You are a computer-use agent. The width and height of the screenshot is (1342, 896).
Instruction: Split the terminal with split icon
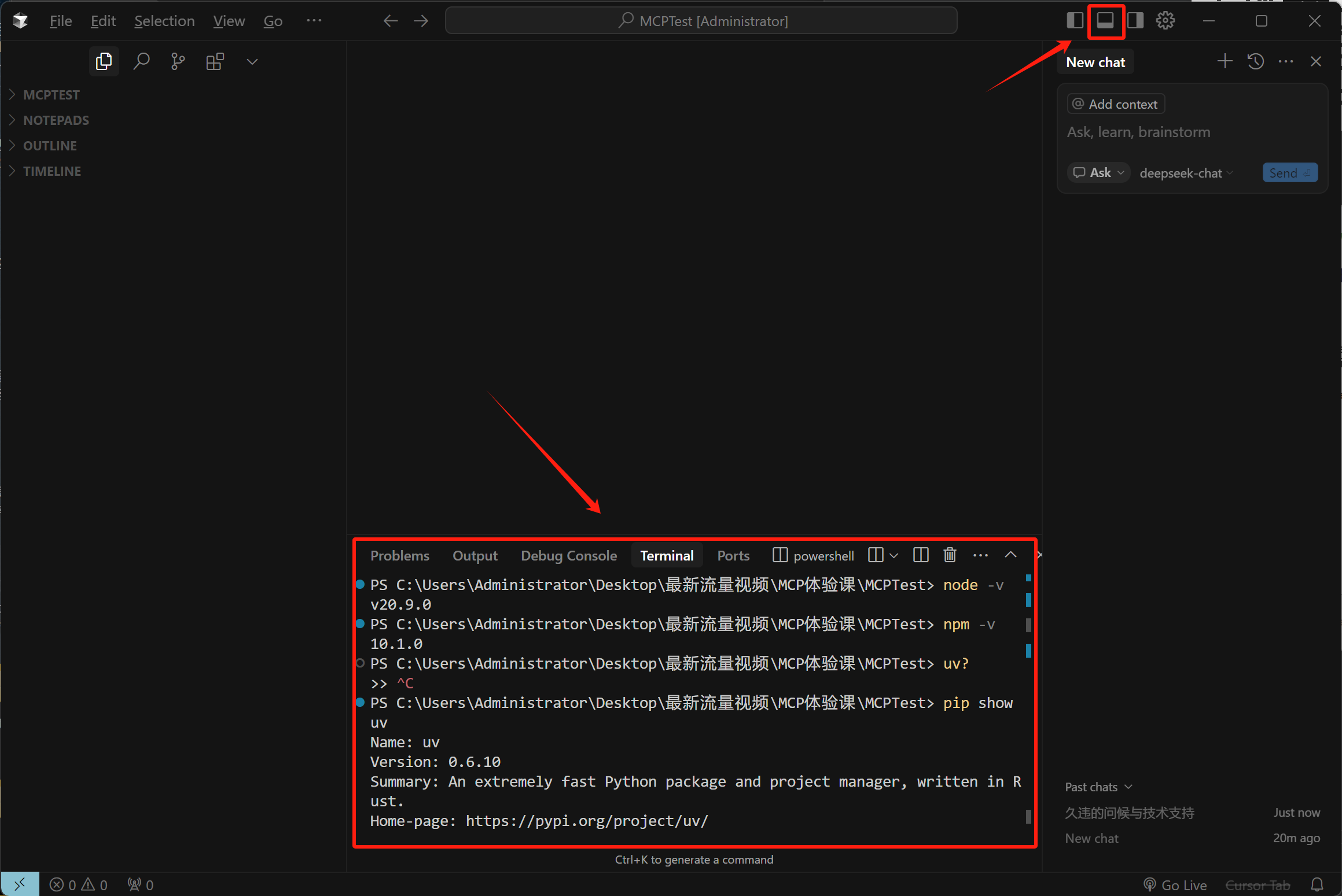(921, 555)
